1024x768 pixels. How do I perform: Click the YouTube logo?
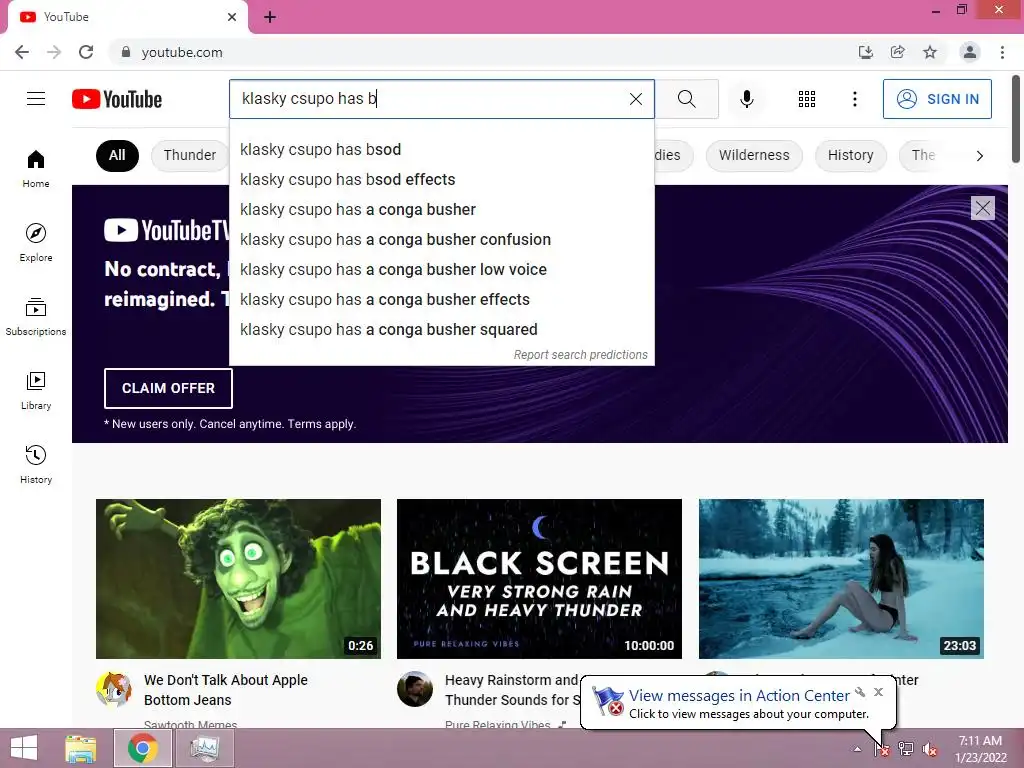117,99
